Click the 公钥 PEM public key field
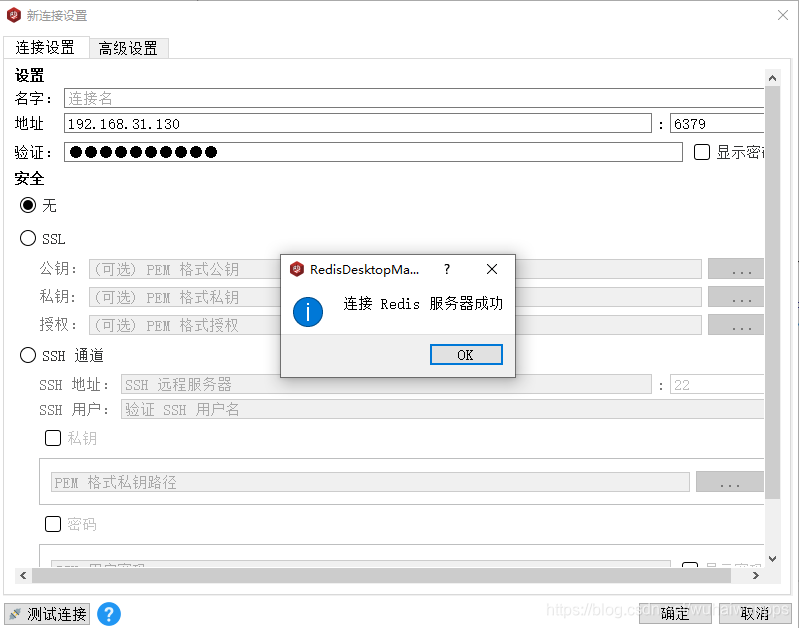 pos(395,269)
